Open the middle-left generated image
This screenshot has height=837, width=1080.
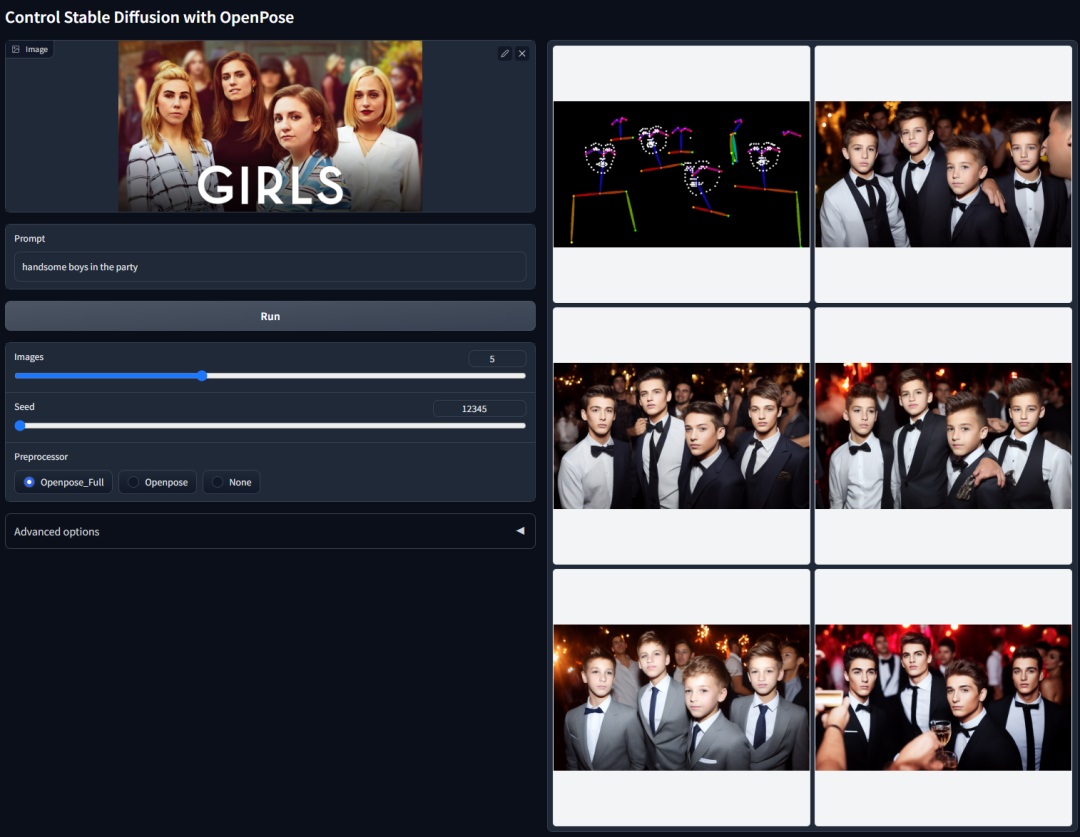point(681,436)
